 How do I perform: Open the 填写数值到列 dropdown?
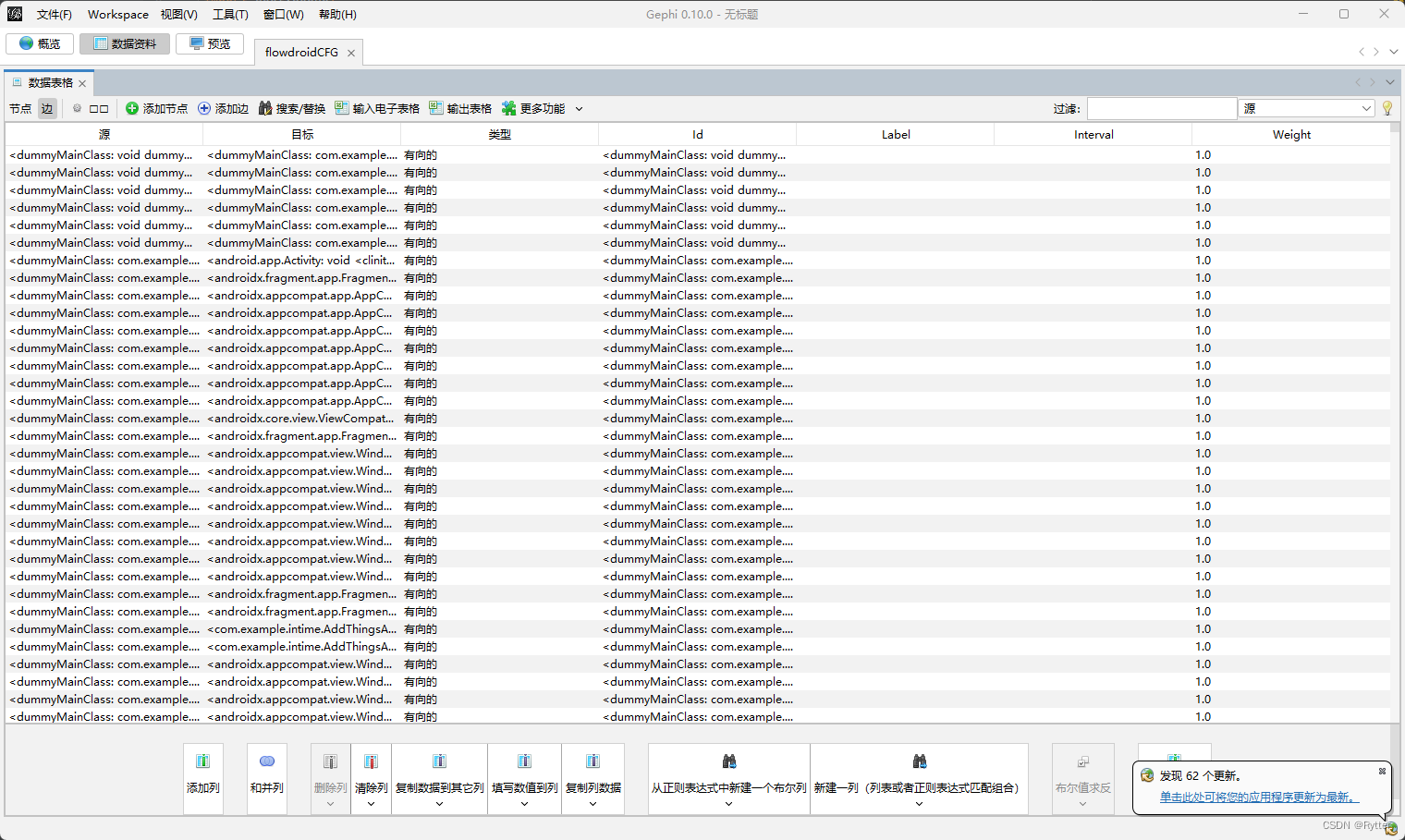(x=524, y=804)
